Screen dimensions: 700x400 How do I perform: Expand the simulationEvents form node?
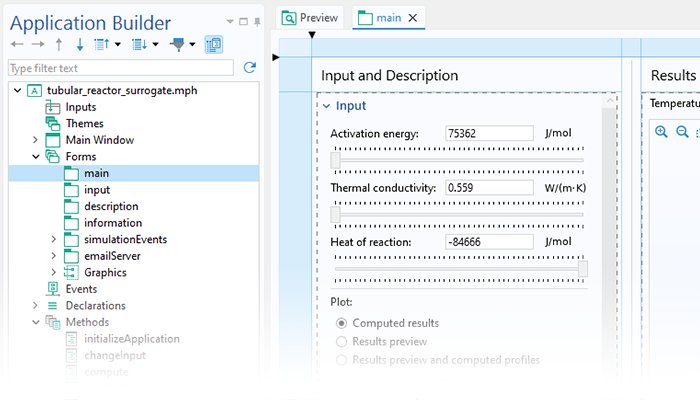54,240
